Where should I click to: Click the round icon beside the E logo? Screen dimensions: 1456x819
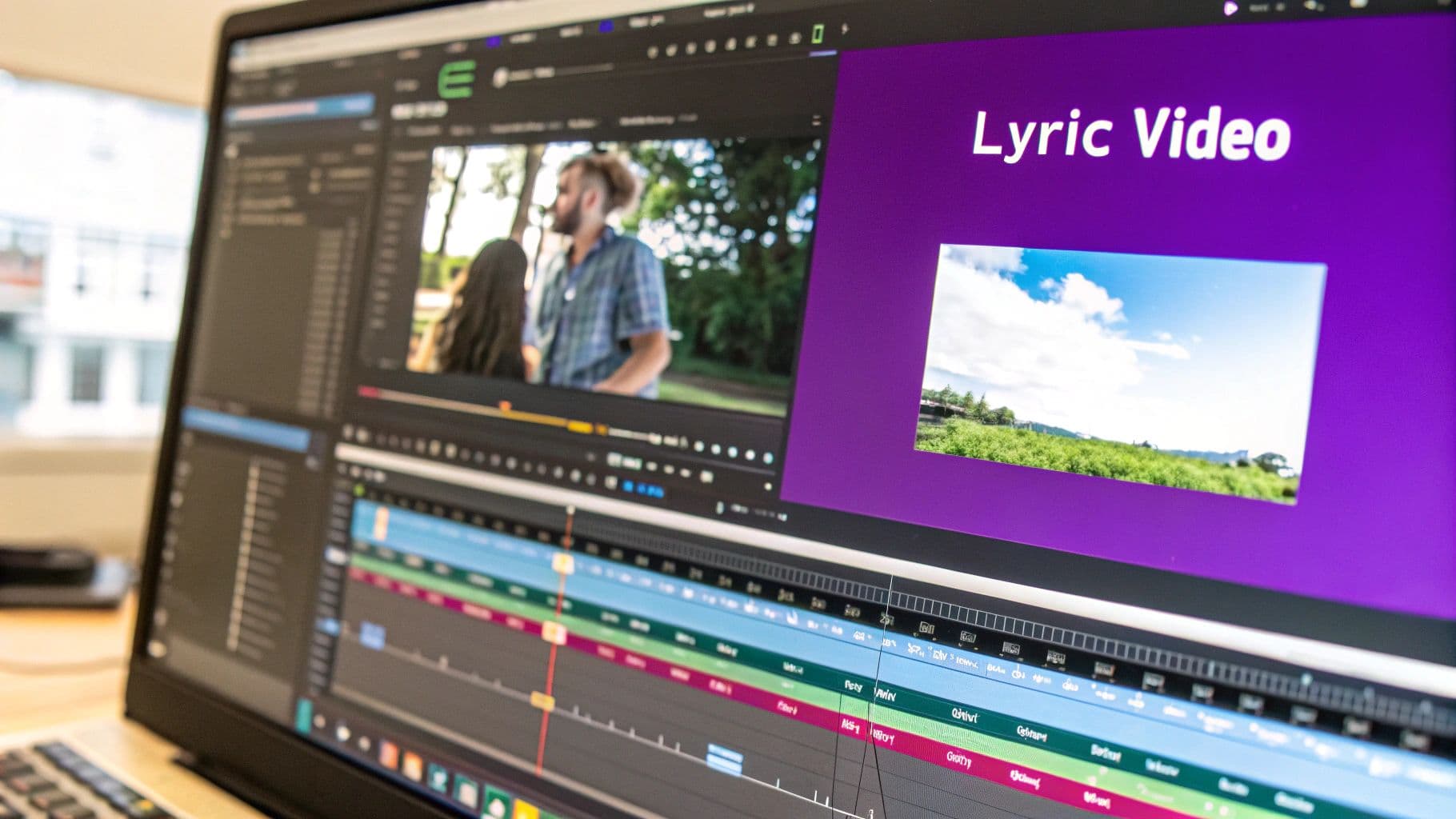[500, 78]
